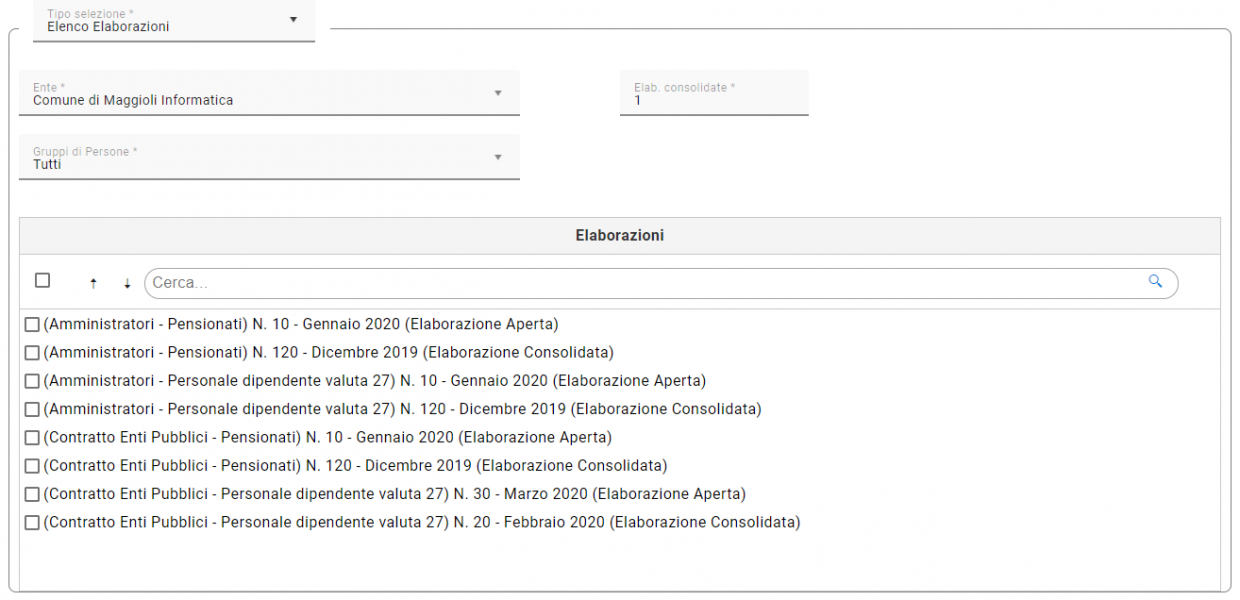The height and width of the screenshot is (600, 1240).
Task: Click the search magnifier icon
Action: pyautogui.click(x=1155, y=282)
